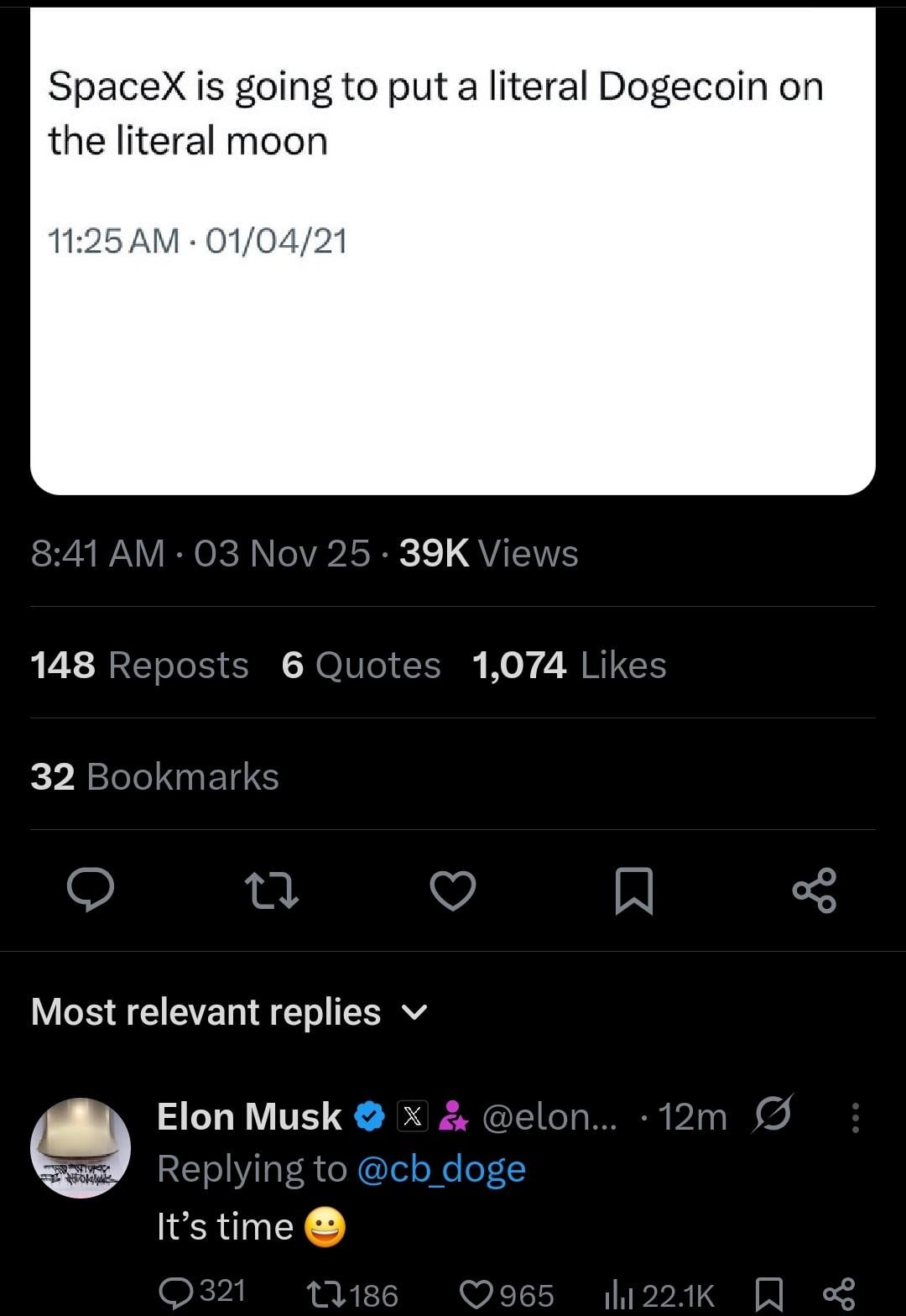Like the main post

point(453,890)
